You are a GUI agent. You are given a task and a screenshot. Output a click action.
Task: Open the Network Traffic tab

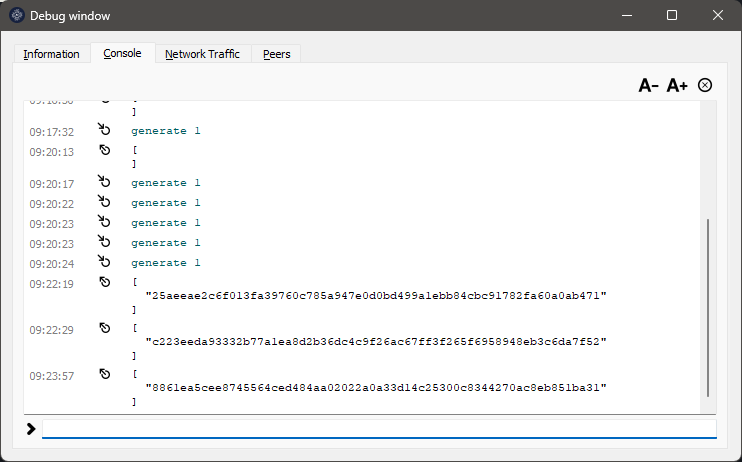click(202, 54)
